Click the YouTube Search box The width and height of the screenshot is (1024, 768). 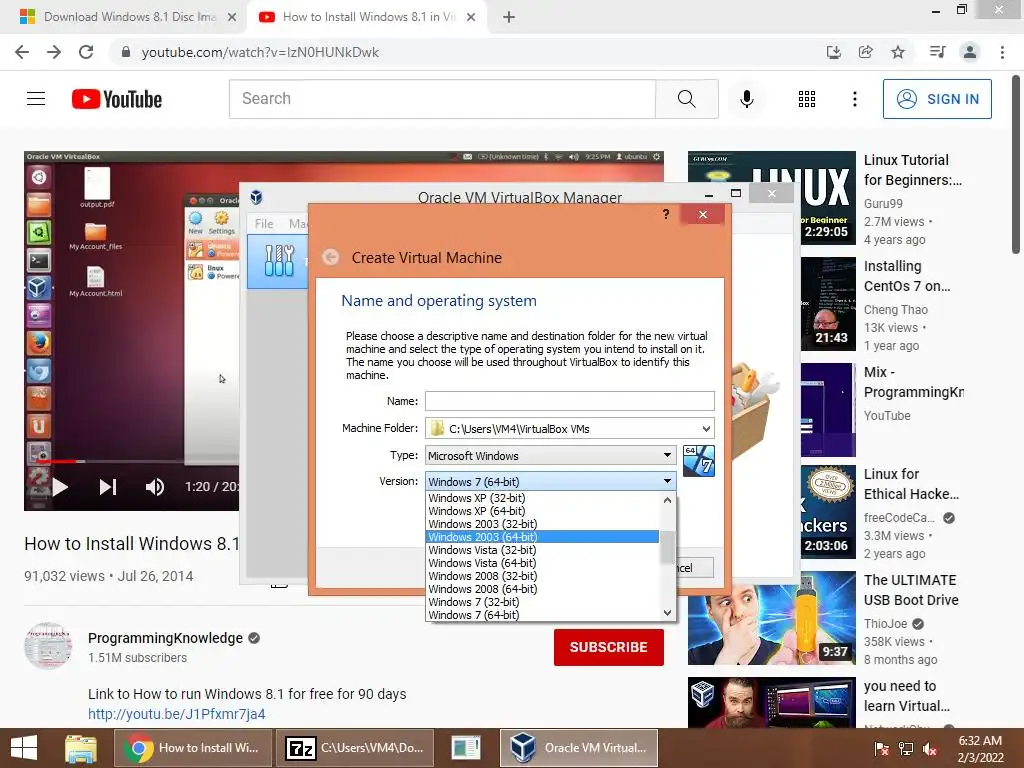pyautogui.click(x=442, y=99)
